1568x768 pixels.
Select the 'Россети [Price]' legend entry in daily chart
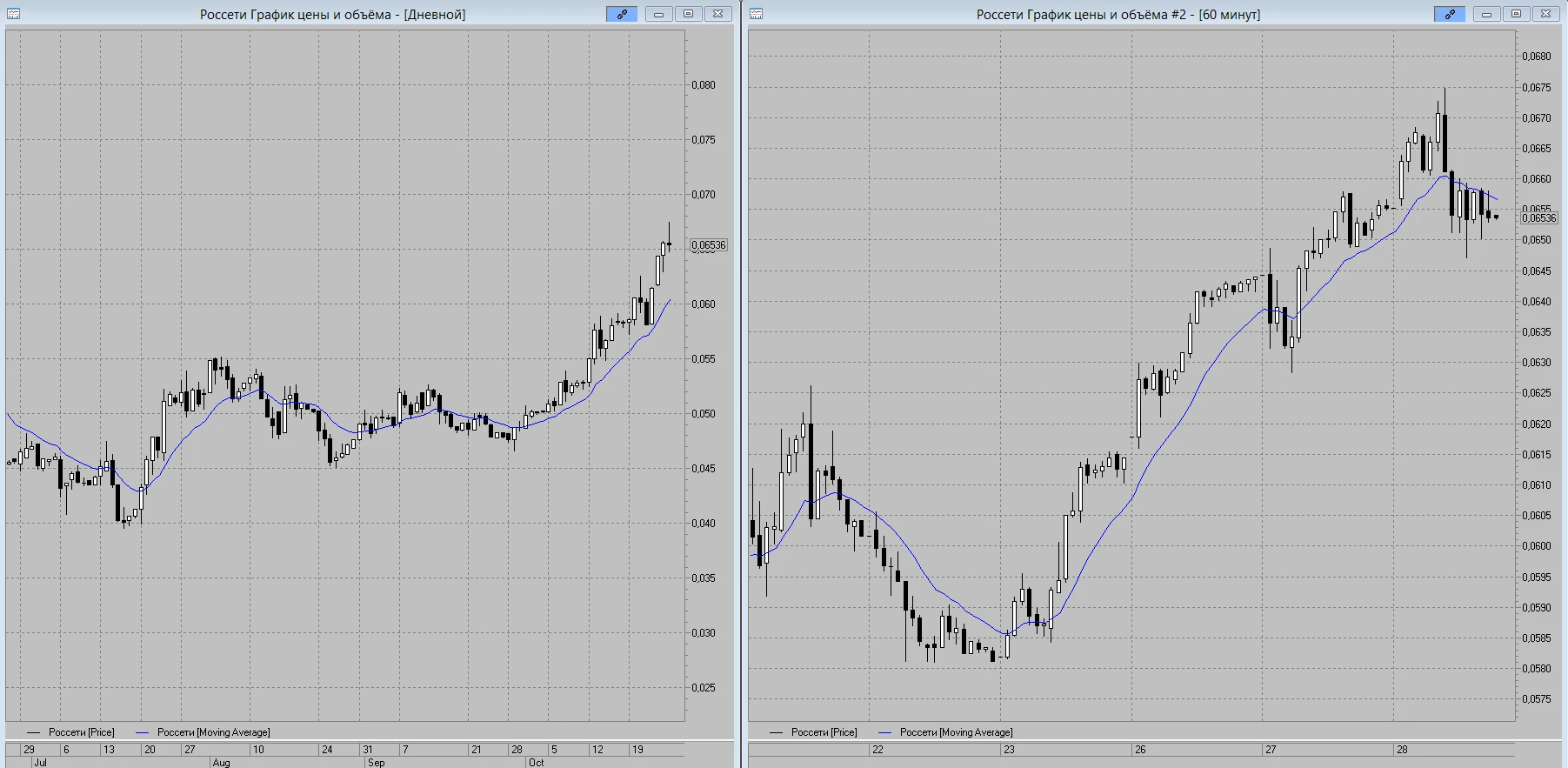(81, 732)
